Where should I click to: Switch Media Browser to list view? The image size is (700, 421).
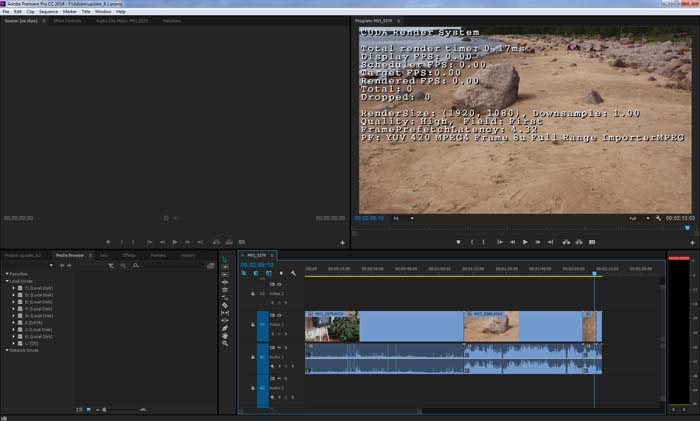[79, 409]
